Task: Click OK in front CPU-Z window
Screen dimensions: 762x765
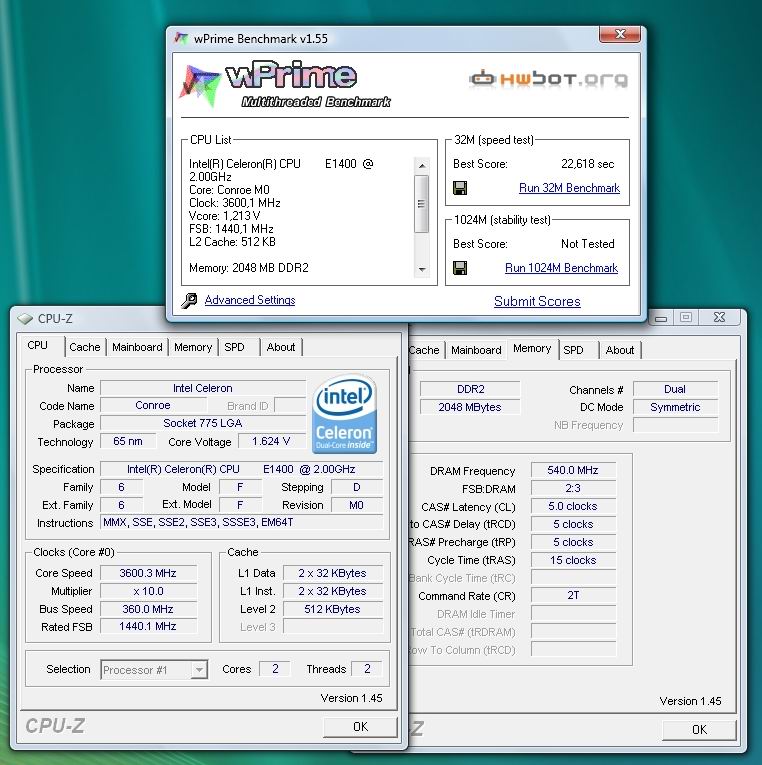Action: pyautogui.click(x=360, y=727)
